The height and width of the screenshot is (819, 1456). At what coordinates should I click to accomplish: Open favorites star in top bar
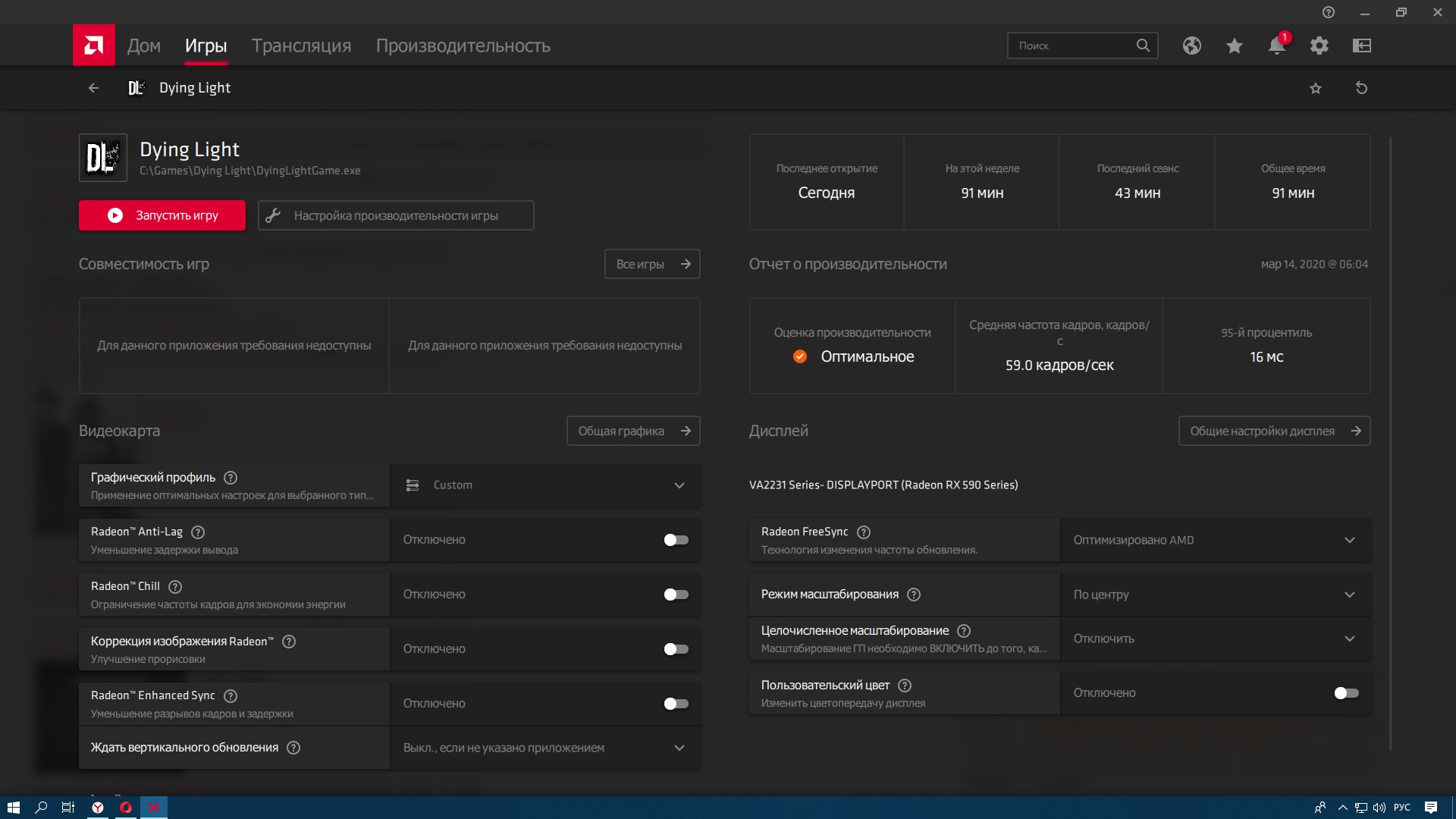click(1235, 45)
